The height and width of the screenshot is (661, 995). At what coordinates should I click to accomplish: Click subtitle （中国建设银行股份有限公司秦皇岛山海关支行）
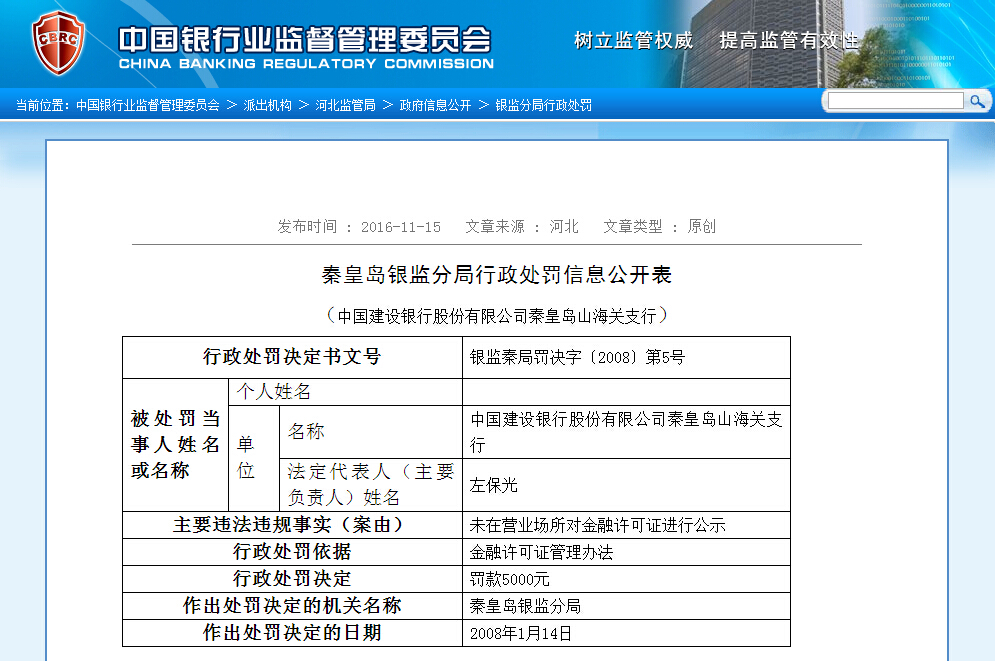[496, 315]
